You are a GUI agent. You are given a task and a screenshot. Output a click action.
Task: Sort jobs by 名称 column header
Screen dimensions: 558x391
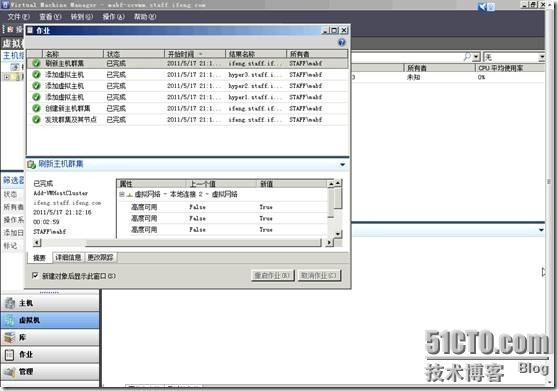point(73,54)
